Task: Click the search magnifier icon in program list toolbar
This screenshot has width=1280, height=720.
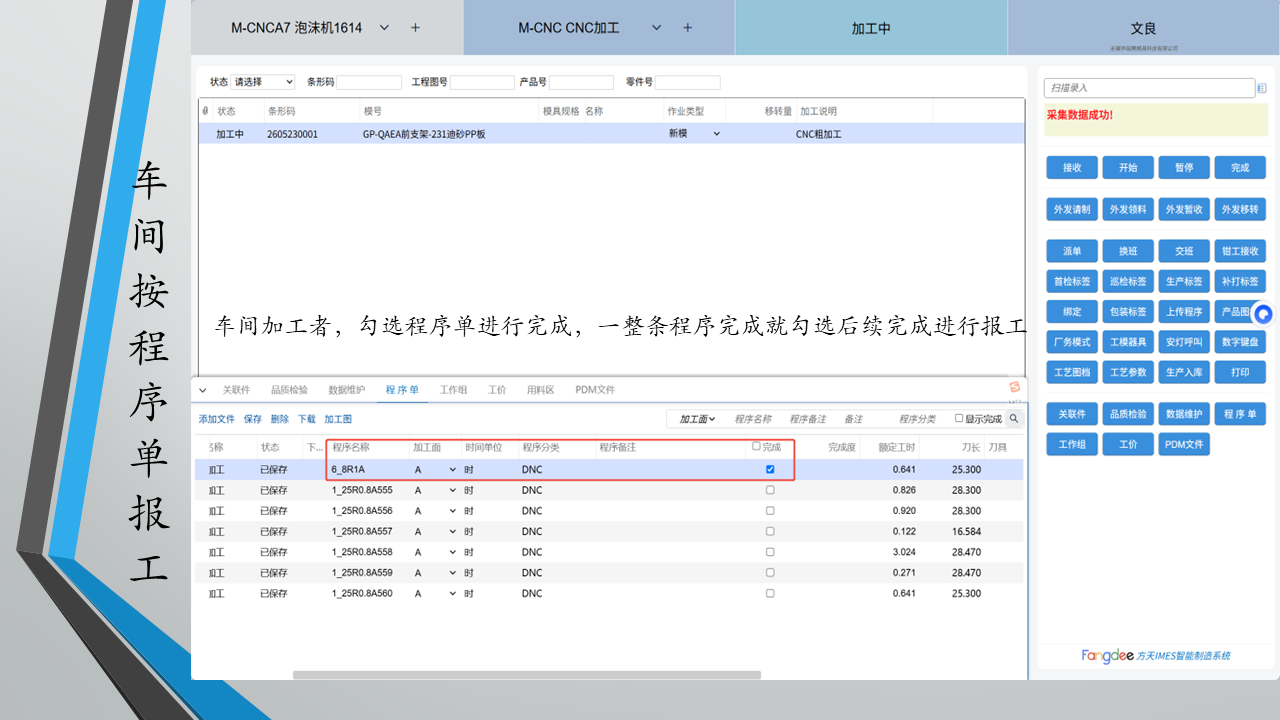Action: (1014, 419)
